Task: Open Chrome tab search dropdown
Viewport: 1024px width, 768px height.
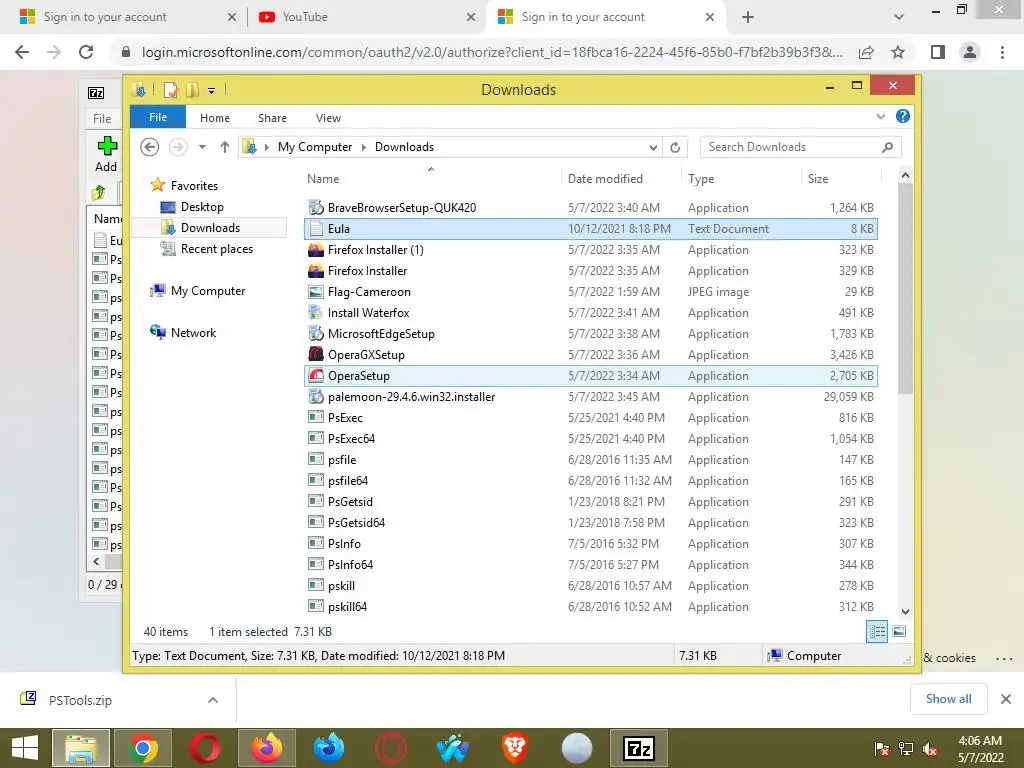Action: (899, 17)
